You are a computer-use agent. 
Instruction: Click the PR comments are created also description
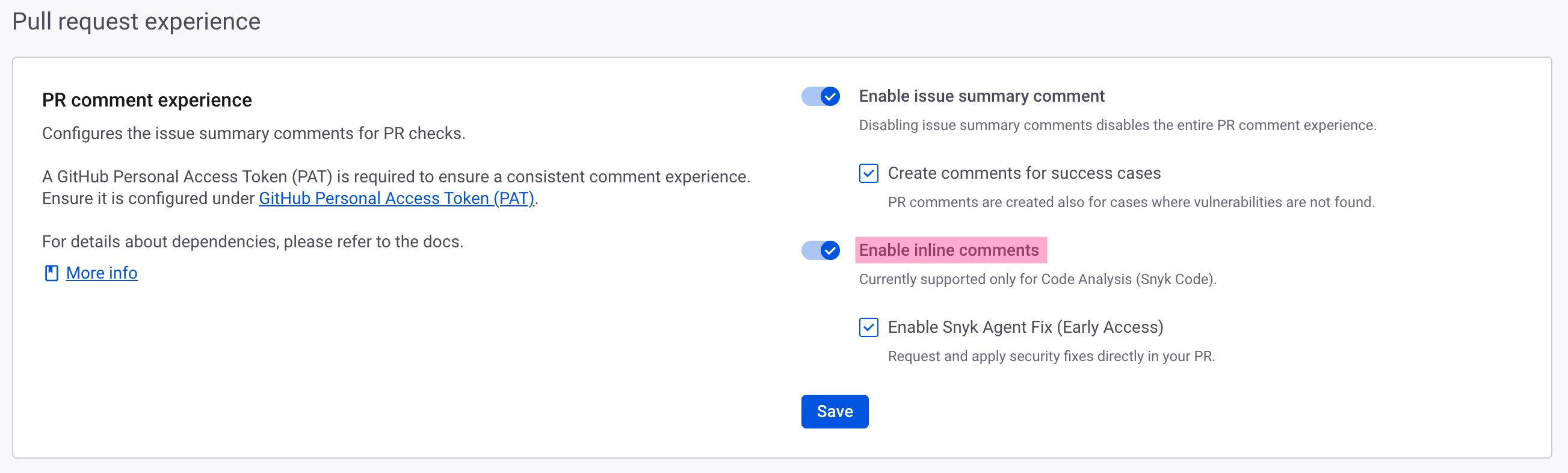tap(1131, 202)
